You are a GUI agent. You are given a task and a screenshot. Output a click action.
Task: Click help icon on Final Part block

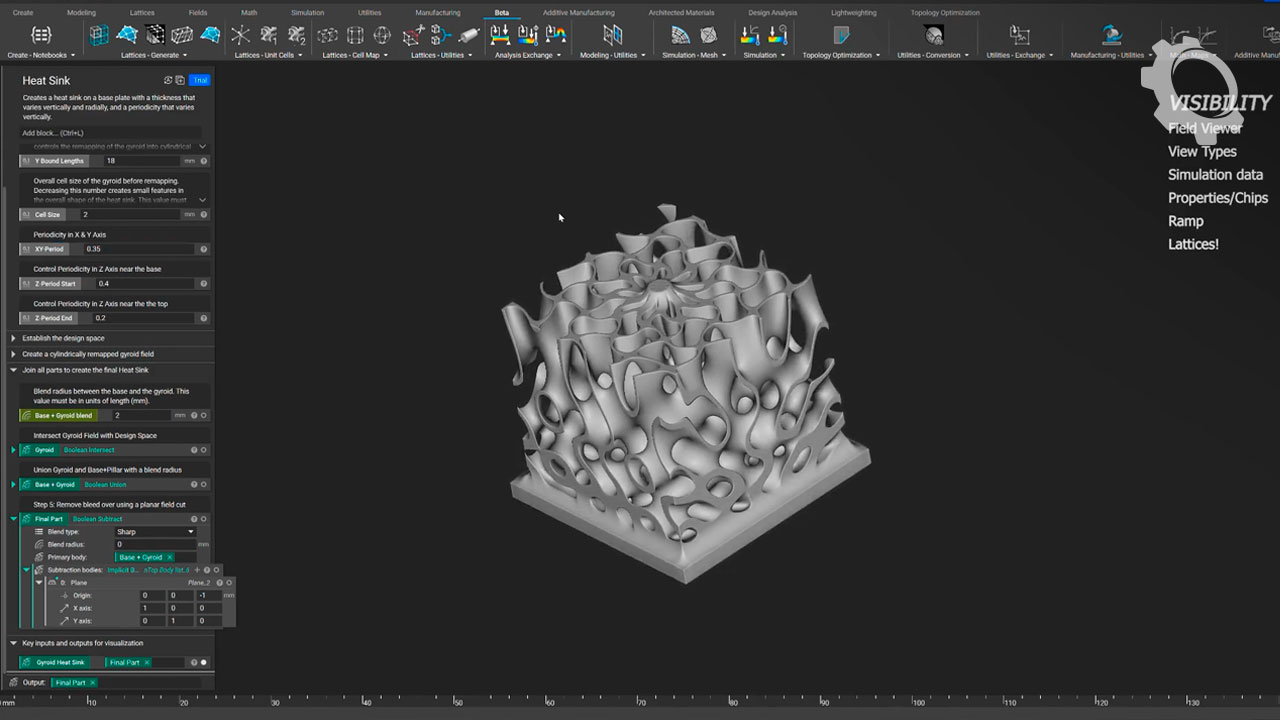pyautogui.click(x=194, y=519)
